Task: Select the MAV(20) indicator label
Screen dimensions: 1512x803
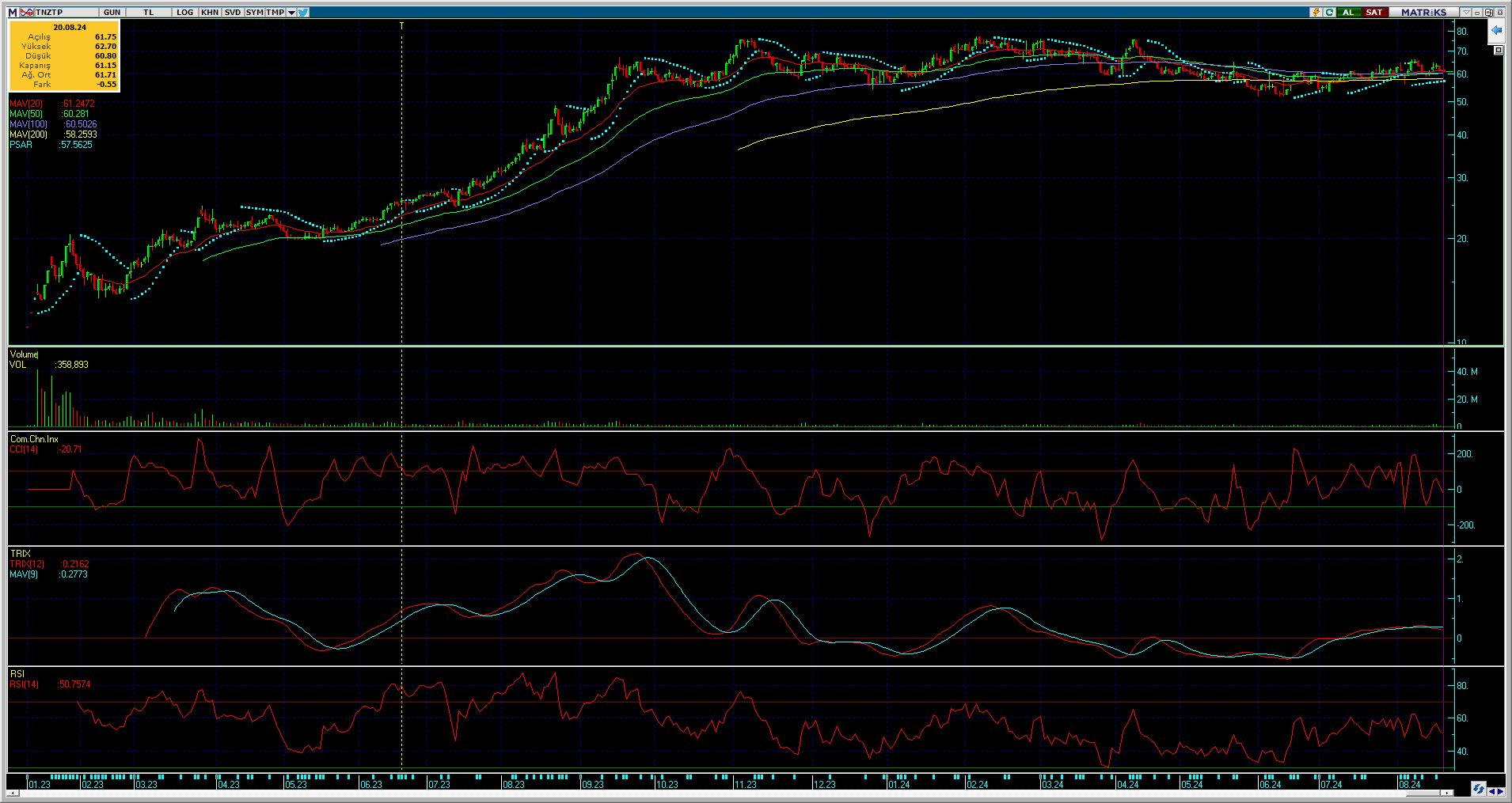Action: (x=26, y=104)
